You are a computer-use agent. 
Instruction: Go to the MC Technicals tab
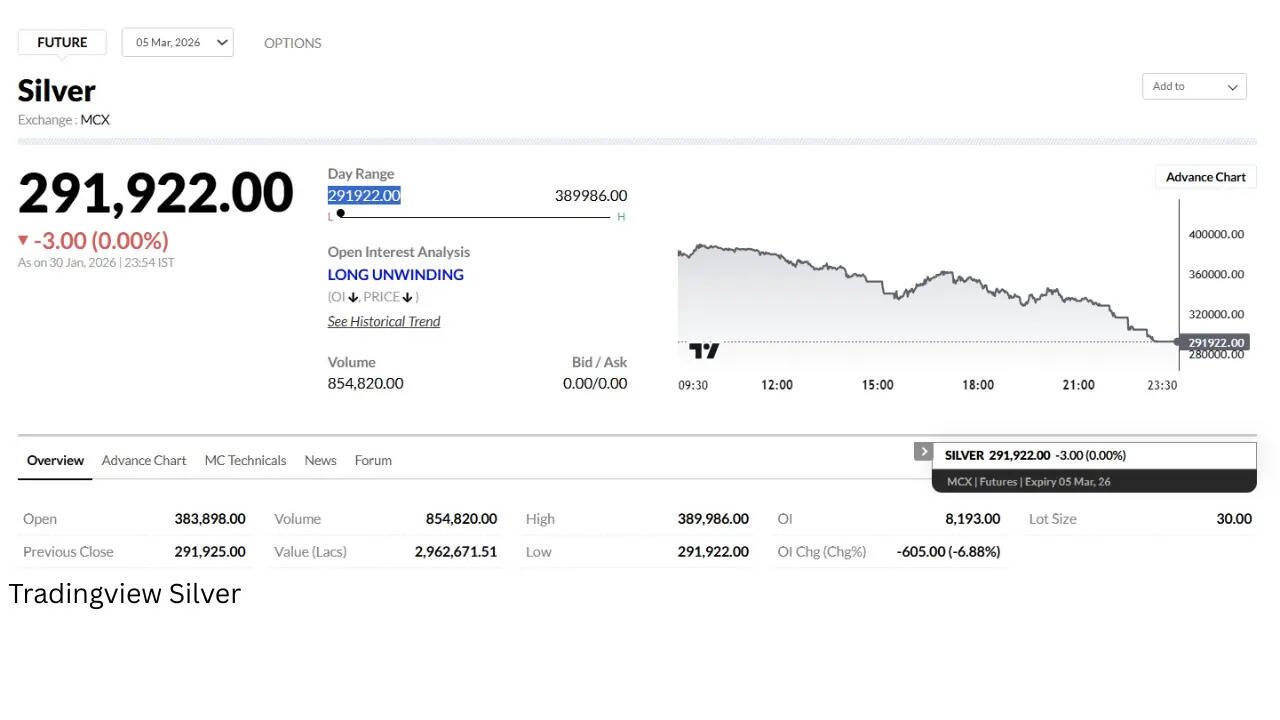(245, 460)
